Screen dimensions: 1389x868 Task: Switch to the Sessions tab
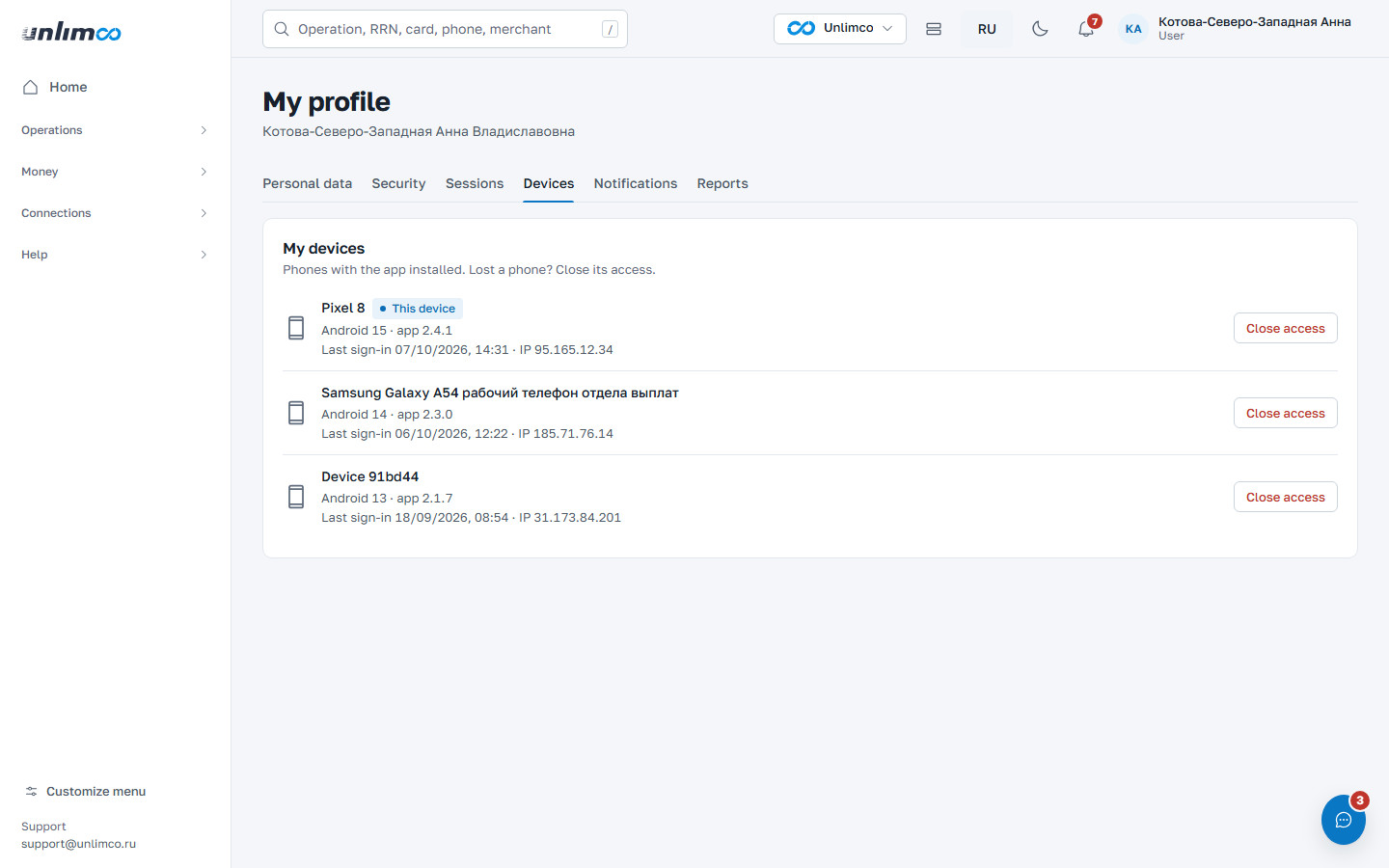click(475, 183)
